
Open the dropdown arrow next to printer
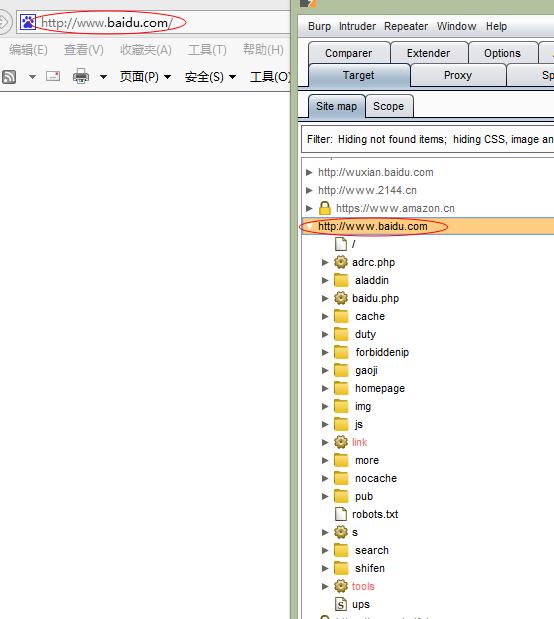tap(103, 77)
